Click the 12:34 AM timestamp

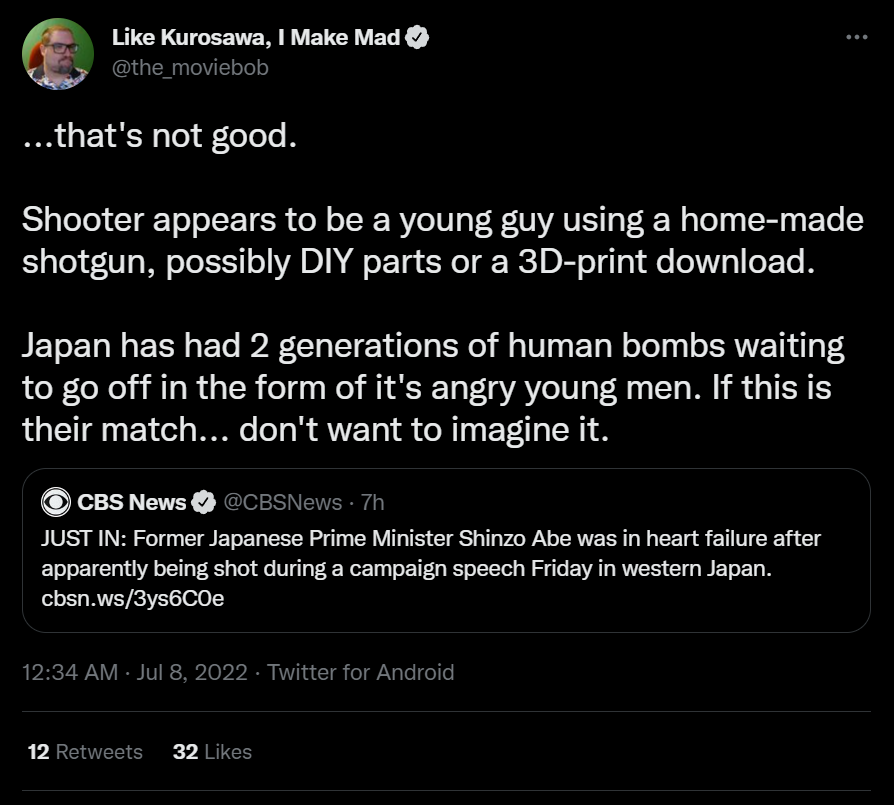(70, 672)
